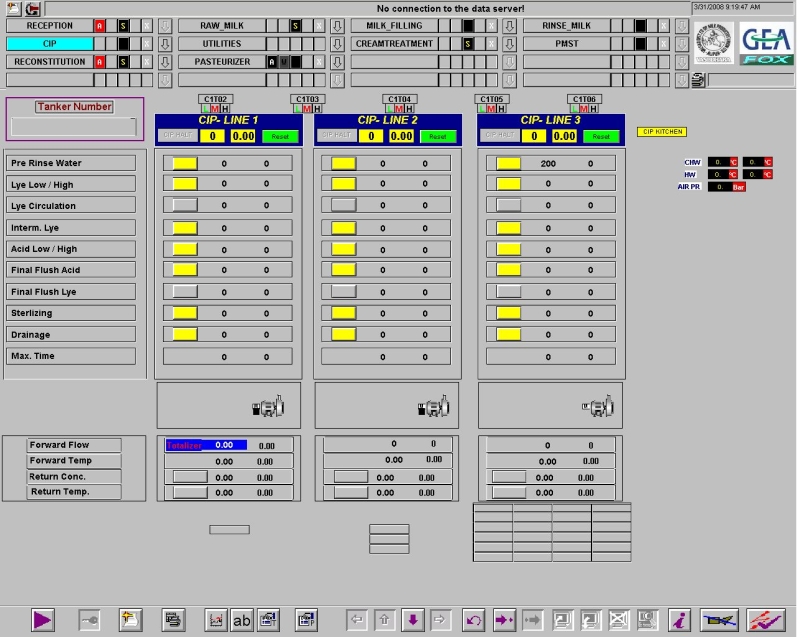Click the purple down arrow navigation icon
The width and height of the screenshot is (800, 637).
point(412,620)
